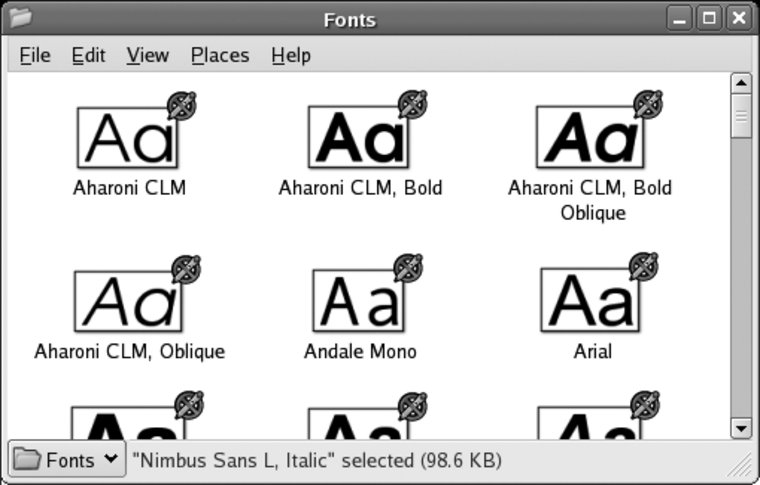Screen dimensions: 760x485
Task: Open the File menu
Action: 35,56
